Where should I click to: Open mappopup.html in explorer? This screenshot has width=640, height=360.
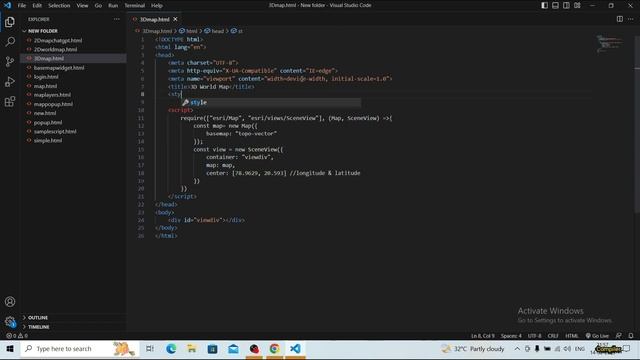53,104
